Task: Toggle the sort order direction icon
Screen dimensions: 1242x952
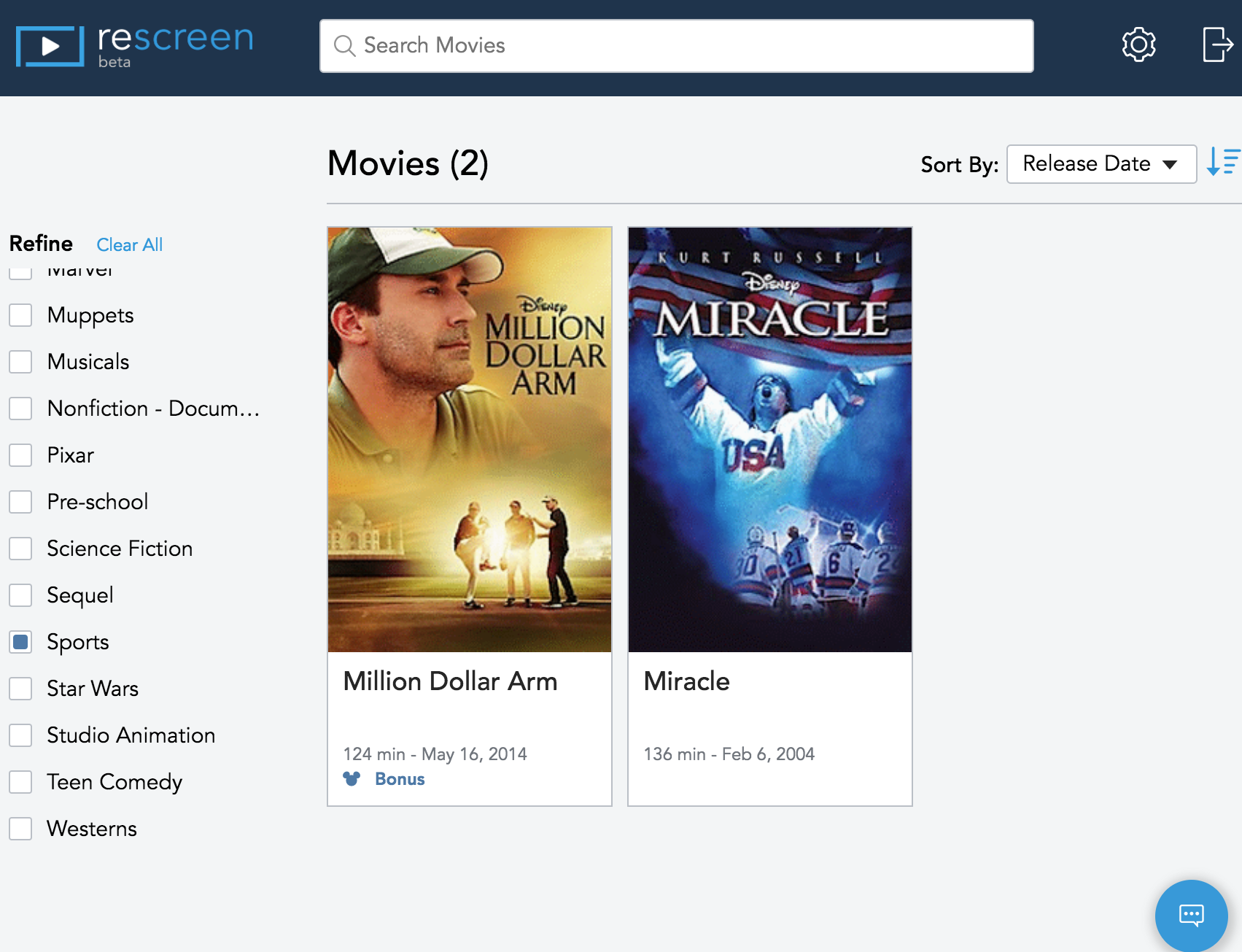Action: point(1222,162)
